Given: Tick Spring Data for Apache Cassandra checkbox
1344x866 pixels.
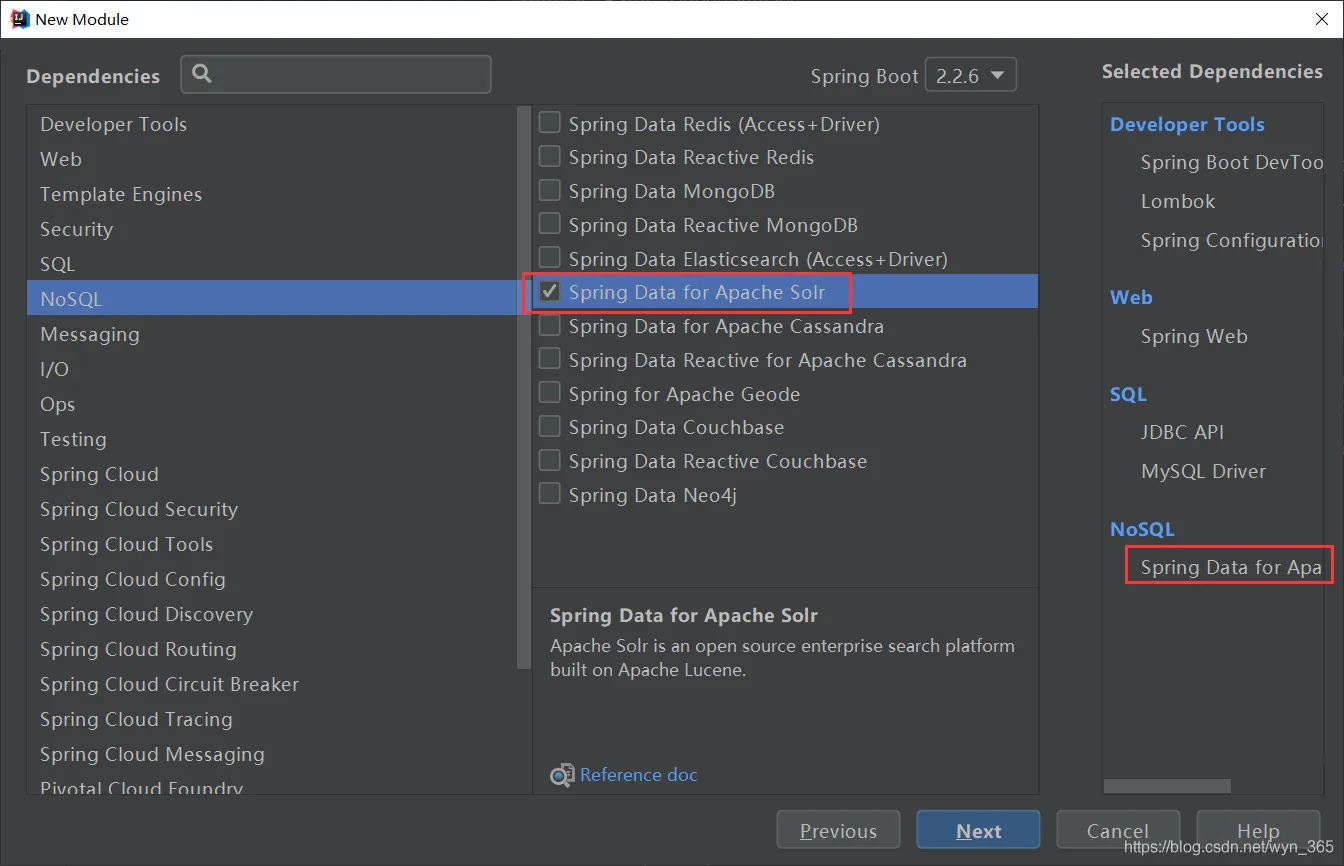Looking at the screenshot, I should point(549,326).
